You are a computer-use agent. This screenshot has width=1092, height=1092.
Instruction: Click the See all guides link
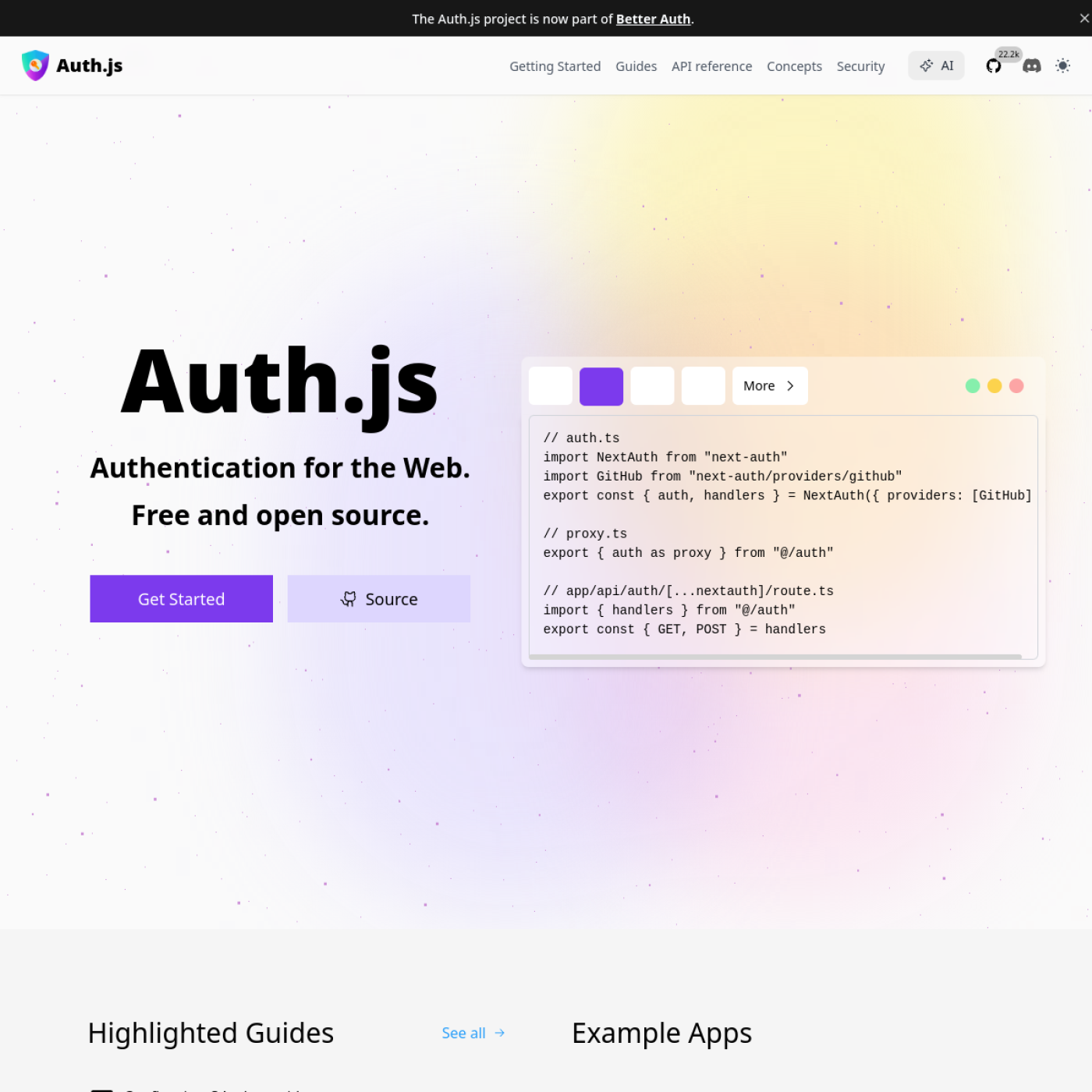point(473,1033)
